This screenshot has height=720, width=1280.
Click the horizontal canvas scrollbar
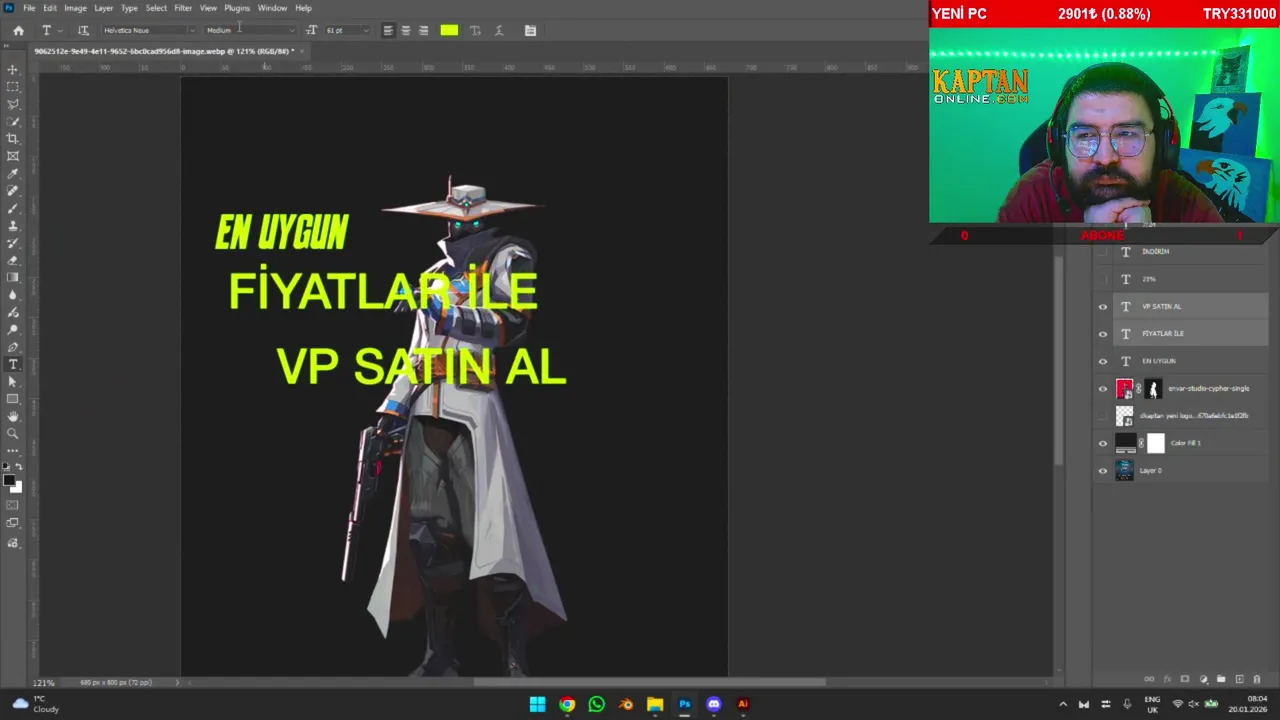coord(650,683)
